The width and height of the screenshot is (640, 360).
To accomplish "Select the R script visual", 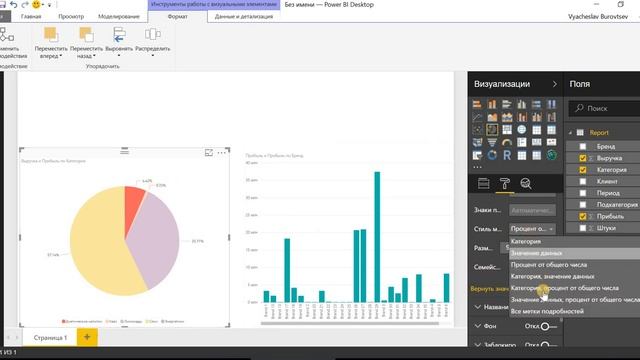I will pyautogui.click(x=507, y=156).
